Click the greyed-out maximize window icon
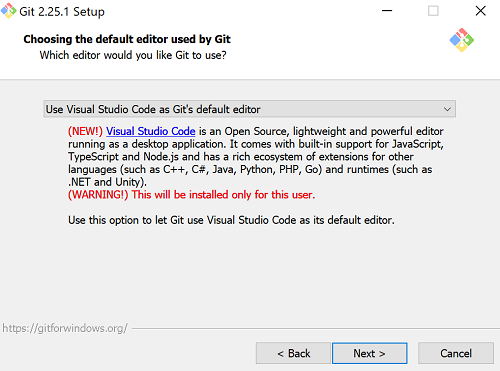This screenshot has width=500, height=371. [433, 11]
